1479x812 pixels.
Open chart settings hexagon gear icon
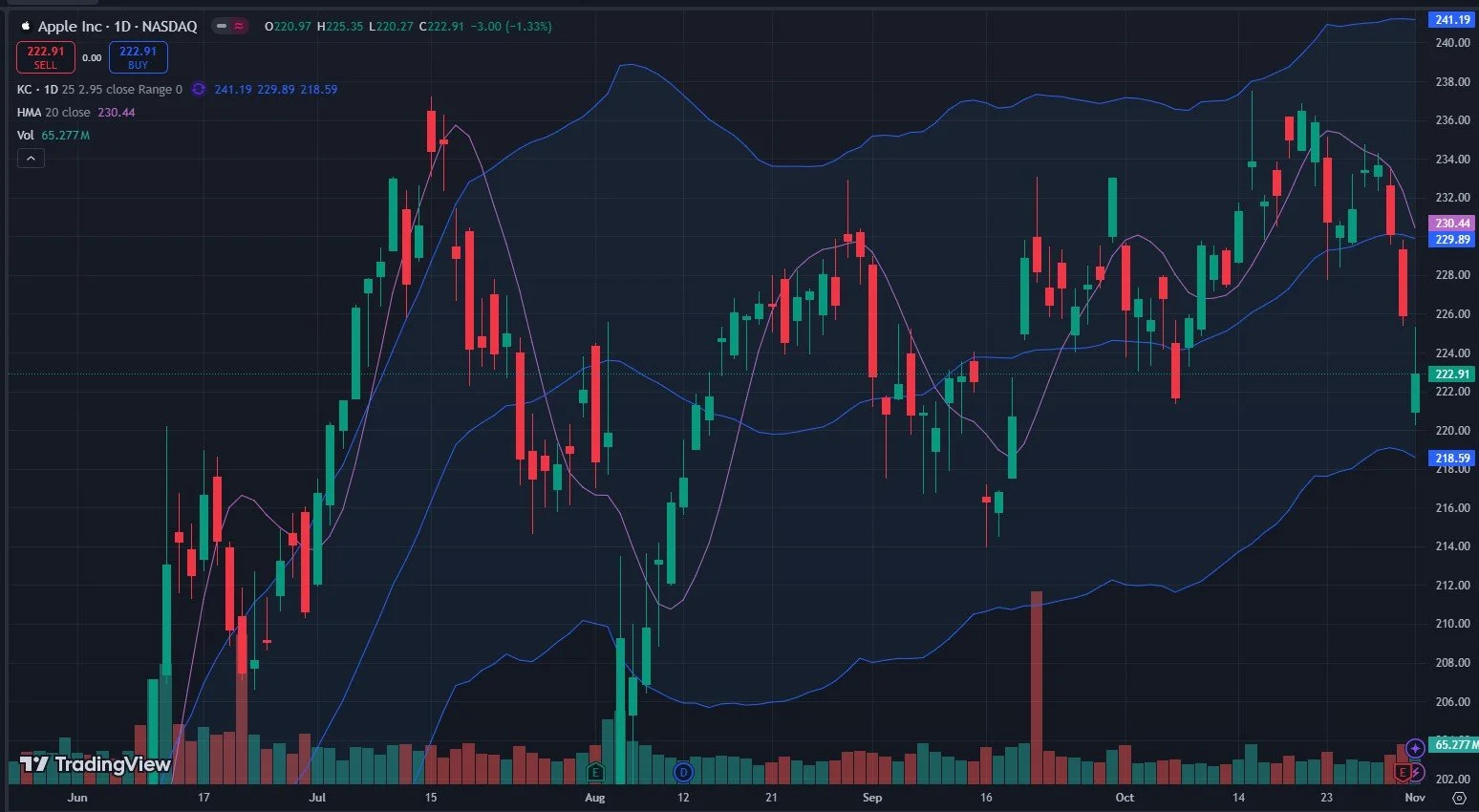coord(1459,797)
